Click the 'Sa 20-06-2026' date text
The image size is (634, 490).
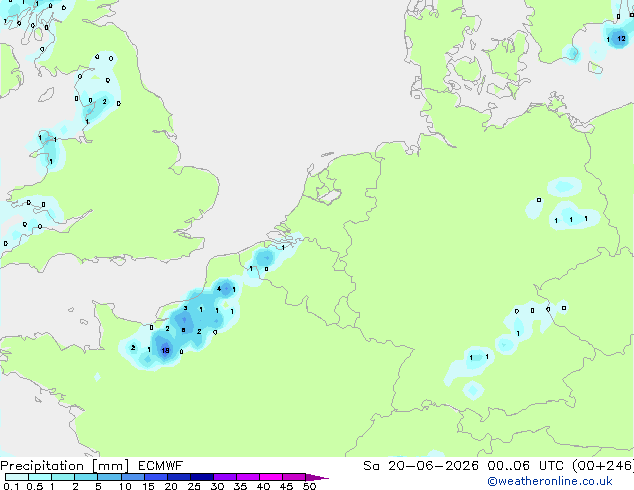tap(421, 466)
